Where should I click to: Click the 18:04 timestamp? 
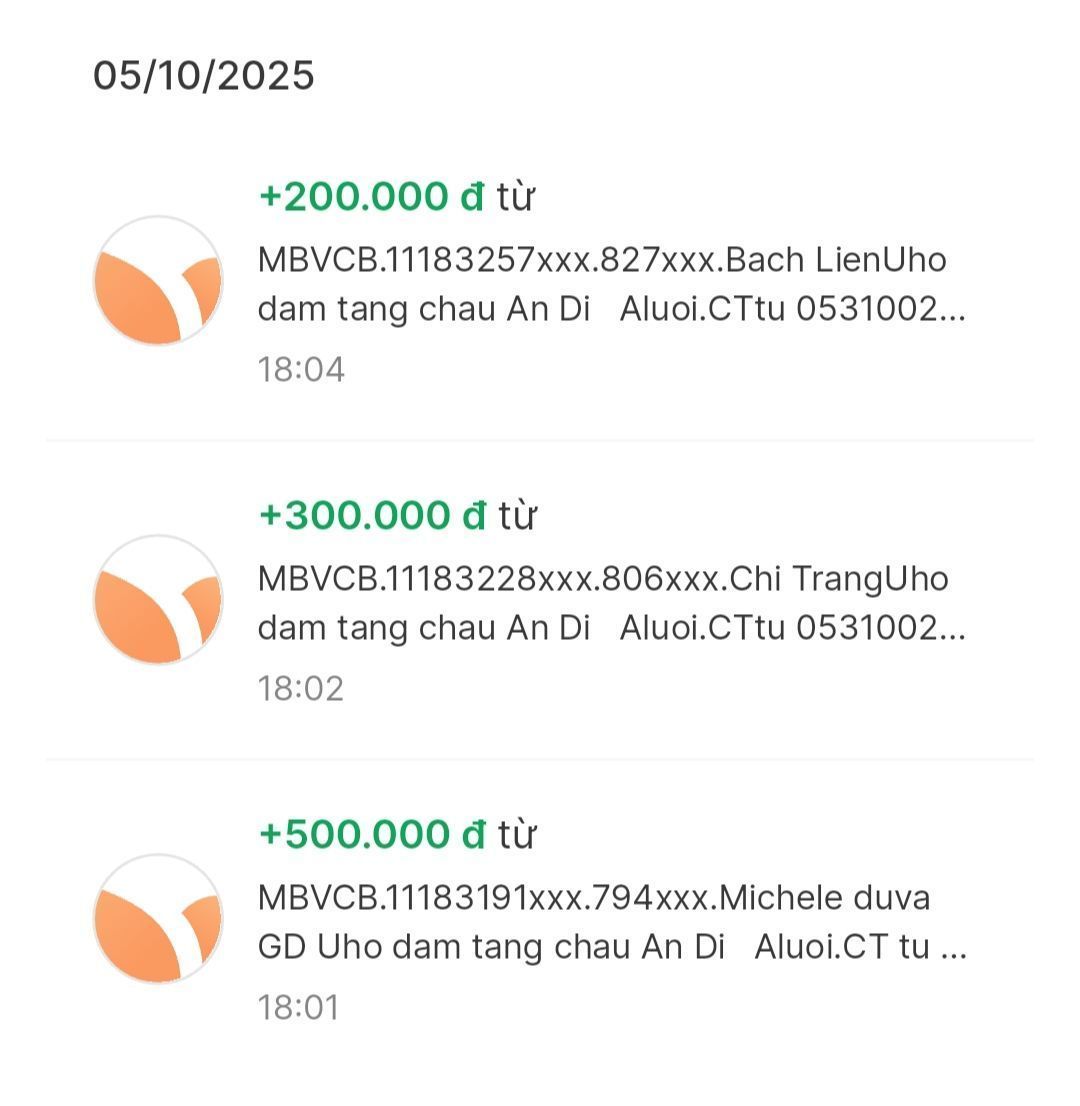301,370
